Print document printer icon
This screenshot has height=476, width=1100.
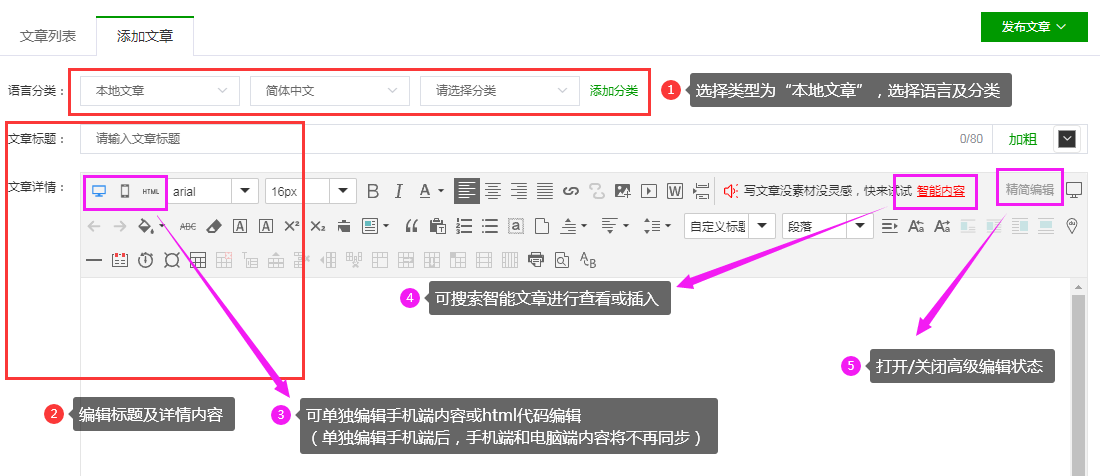point(536,260)
